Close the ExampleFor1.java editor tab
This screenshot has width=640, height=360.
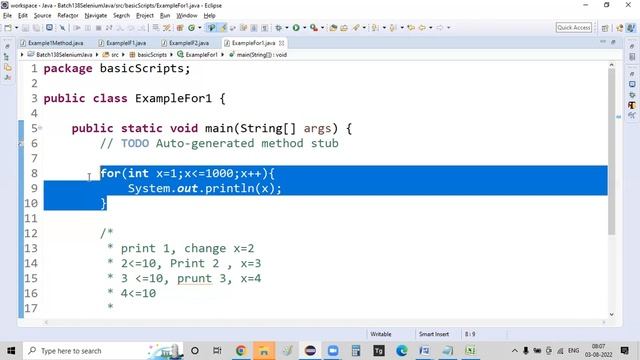point(282,43)
